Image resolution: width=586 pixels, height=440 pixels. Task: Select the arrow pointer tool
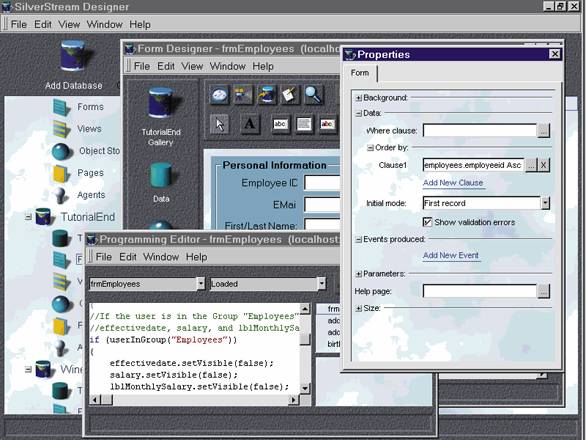tap(219, 124)
